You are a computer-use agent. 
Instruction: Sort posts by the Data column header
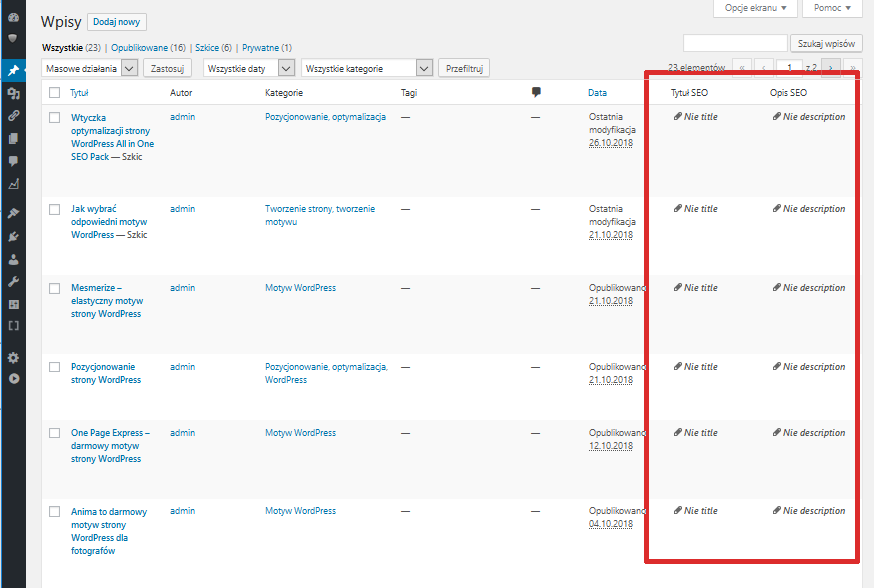(x=597, y=93)
